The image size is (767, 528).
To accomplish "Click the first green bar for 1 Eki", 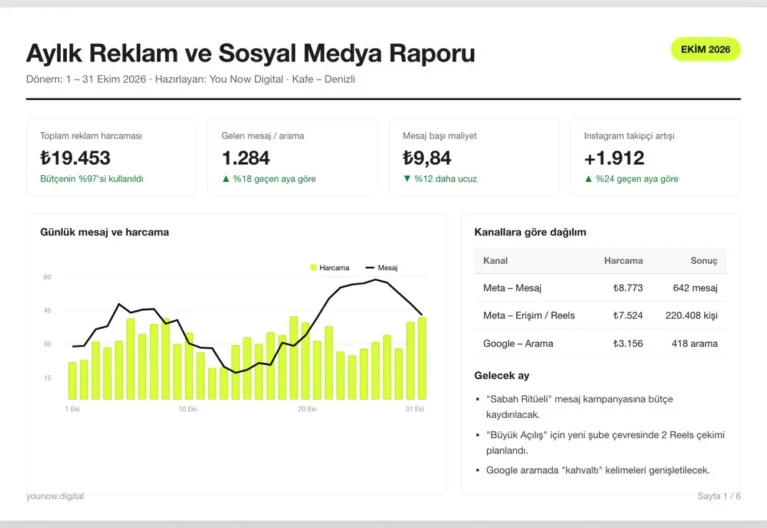I will tap(72, 381).
